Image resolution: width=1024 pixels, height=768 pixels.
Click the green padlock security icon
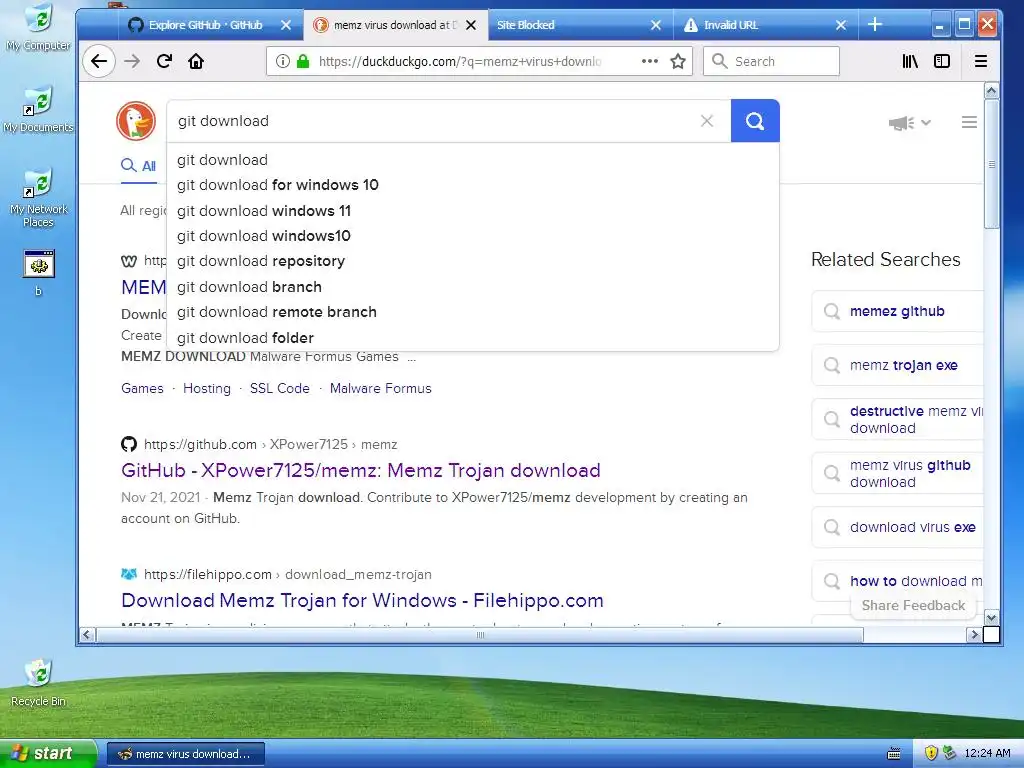pyautogui.click(x=302, y=61)
